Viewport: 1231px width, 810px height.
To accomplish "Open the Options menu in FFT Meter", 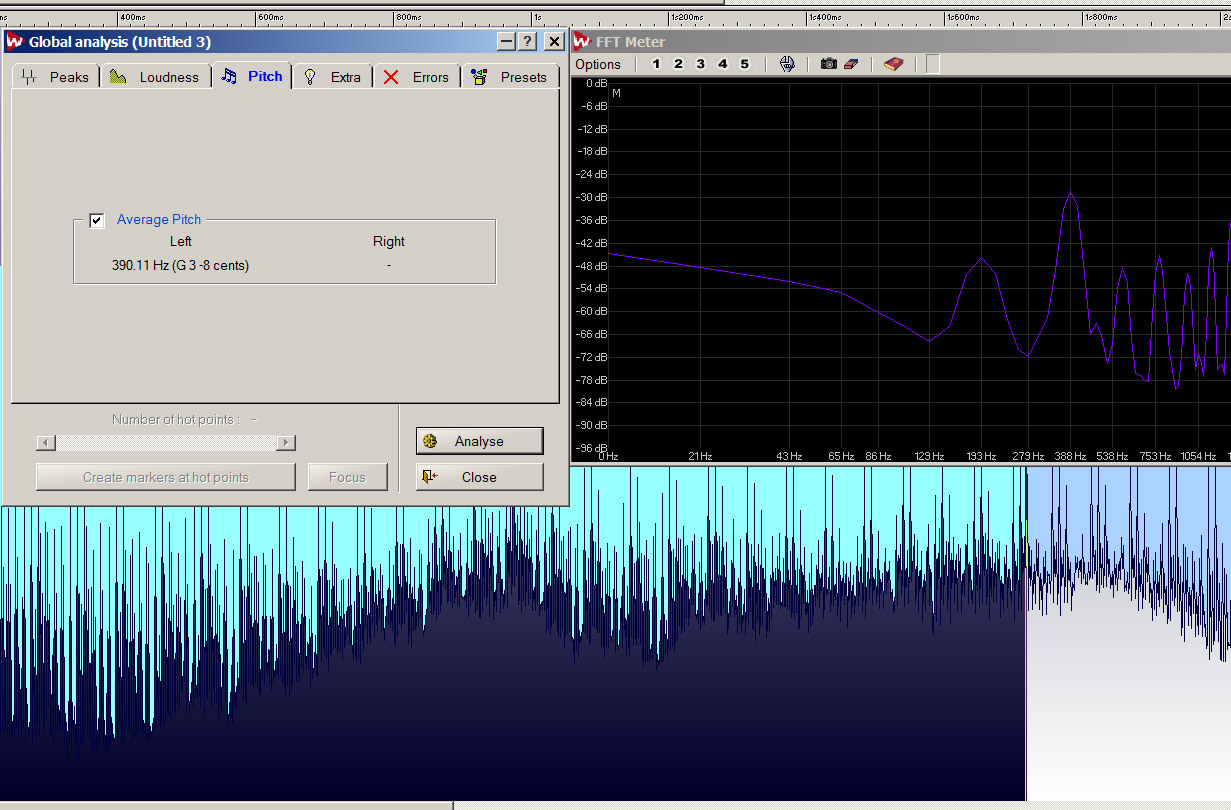I will coord(598,64).
